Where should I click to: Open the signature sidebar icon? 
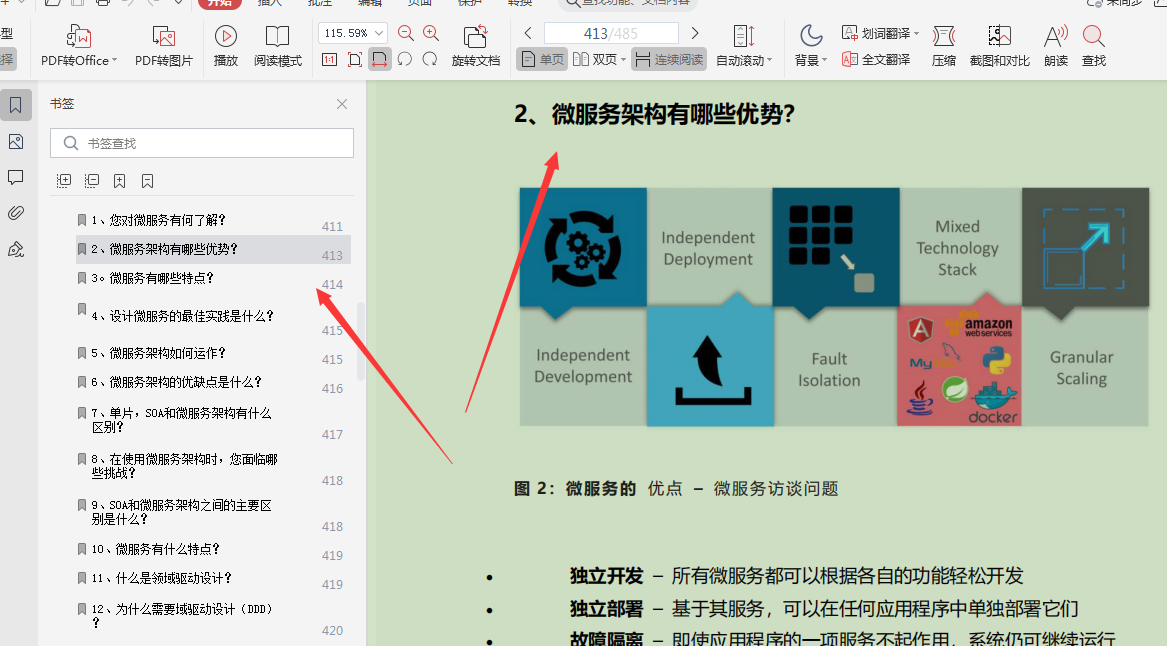[16, 249]
